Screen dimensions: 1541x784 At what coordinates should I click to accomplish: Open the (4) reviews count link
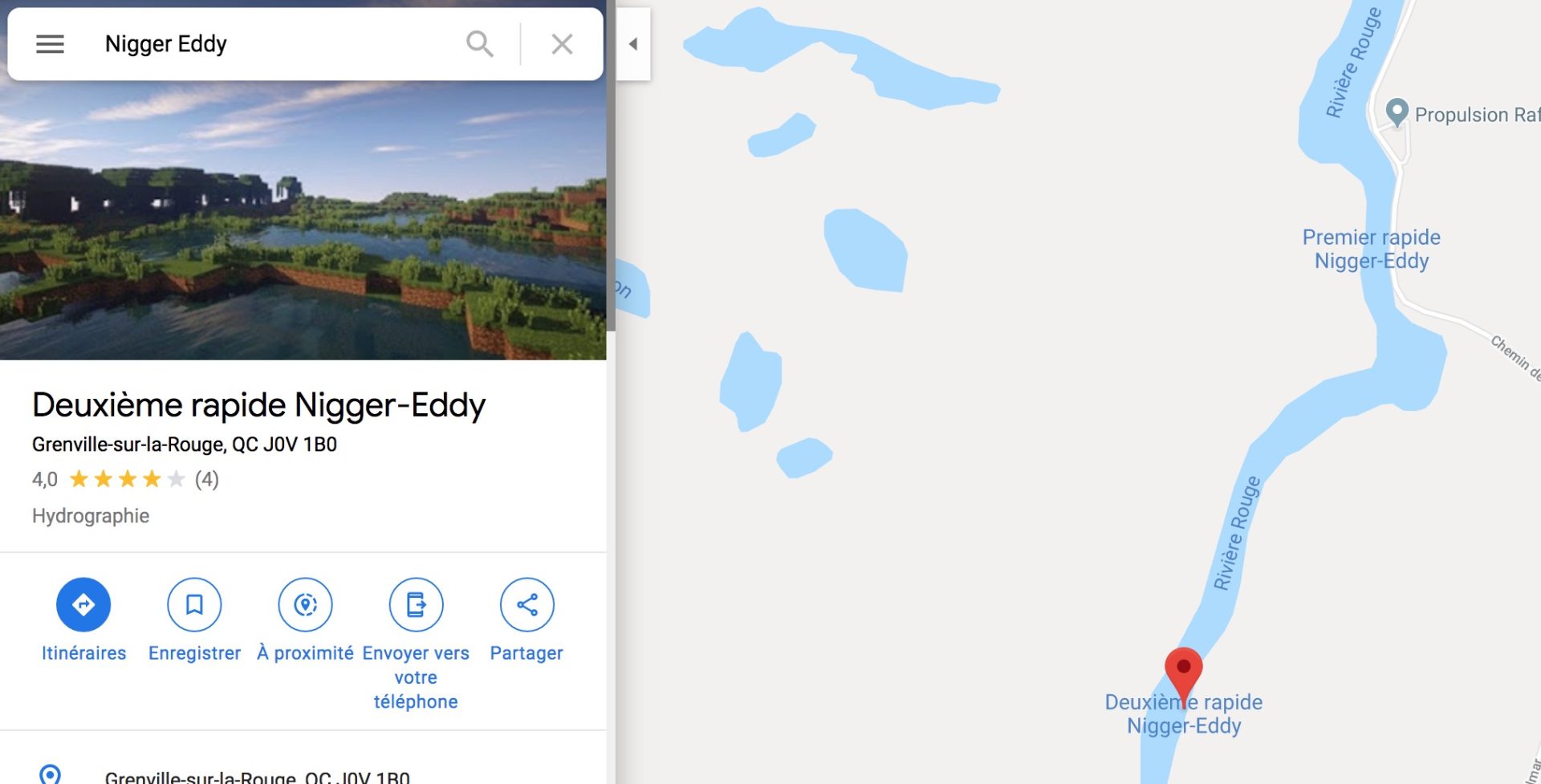[x=206, y=479]
